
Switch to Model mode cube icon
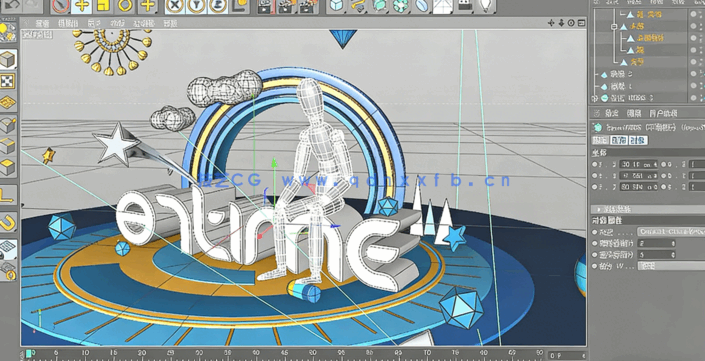(x=8, y=59)
